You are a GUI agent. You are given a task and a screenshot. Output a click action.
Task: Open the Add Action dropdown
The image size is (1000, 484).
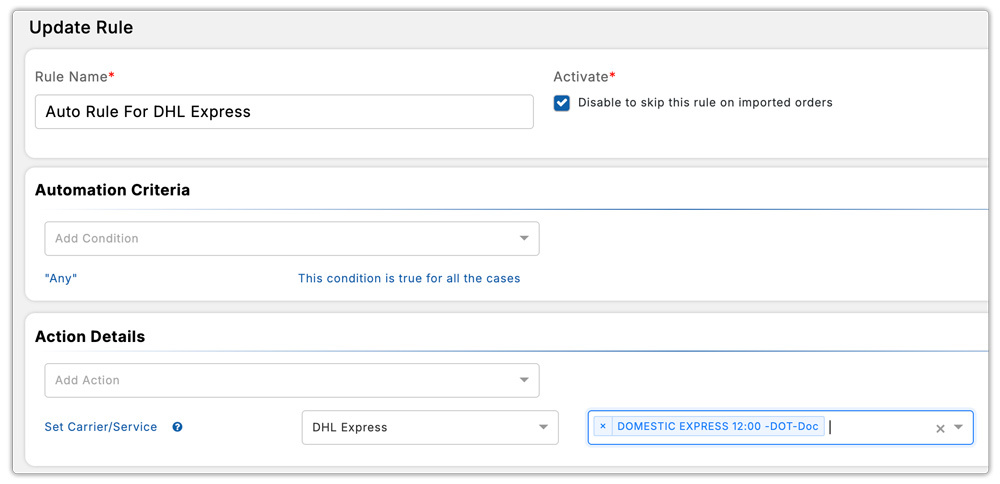(x=292, y=380)
